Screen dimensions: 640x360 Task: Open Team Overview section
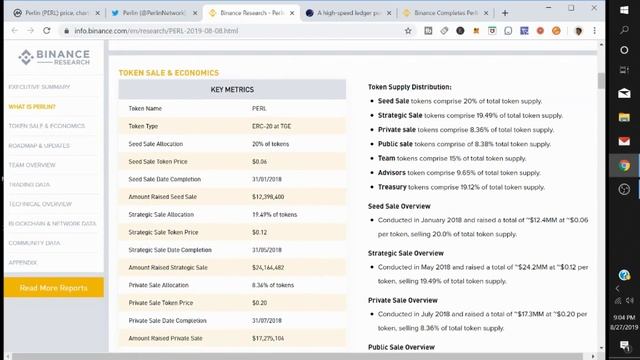32,165
